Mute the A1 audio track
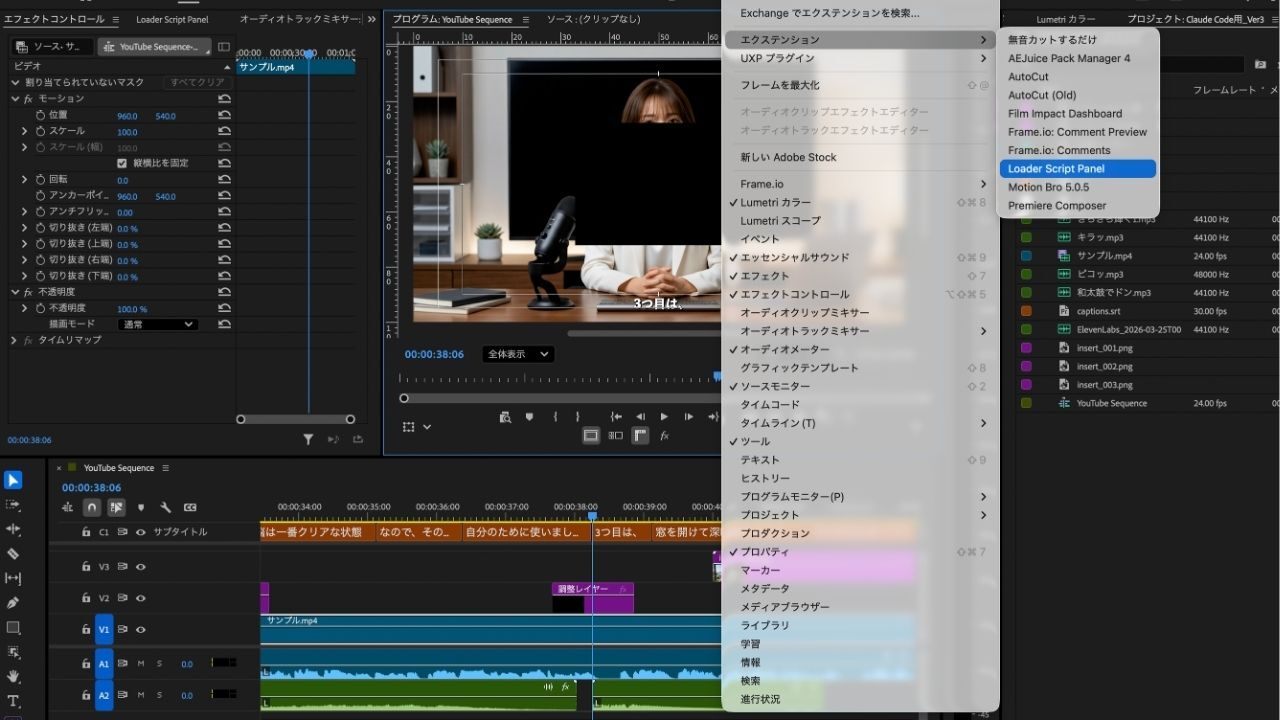Image resolution: width=1280 pixels, height=720 pixels. [x=141, y=663]
